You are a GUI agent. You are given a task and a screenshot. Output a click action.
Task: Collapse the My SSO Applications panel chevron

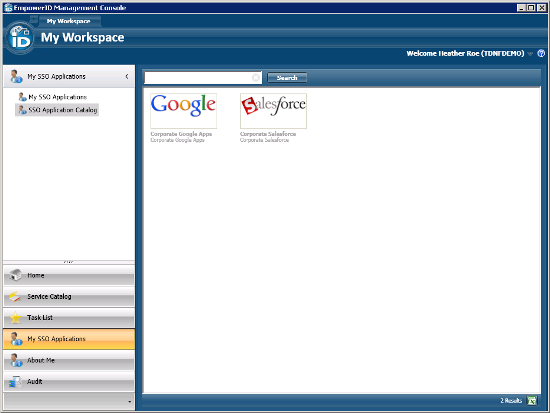(x=127, y=76)
